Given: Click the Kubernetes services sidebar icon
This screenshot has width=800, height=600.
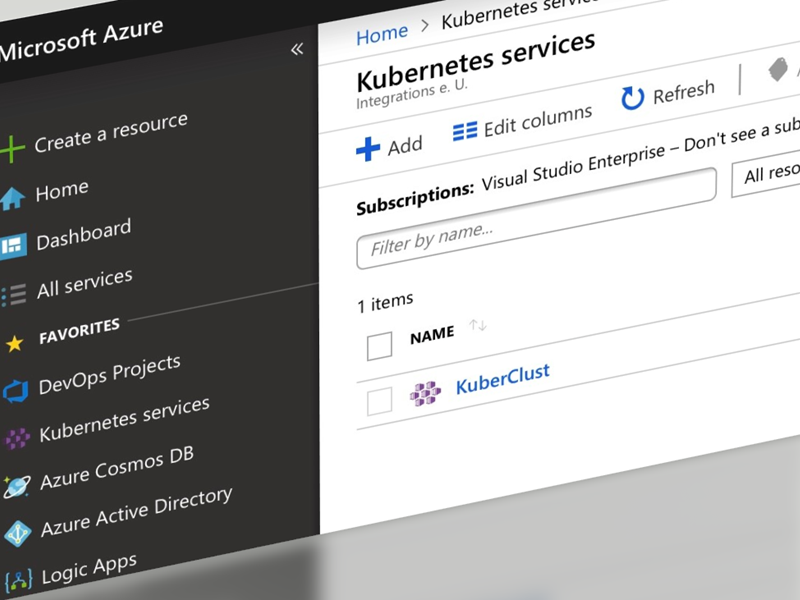Looking at the screenshot, I should click(17, 438).
